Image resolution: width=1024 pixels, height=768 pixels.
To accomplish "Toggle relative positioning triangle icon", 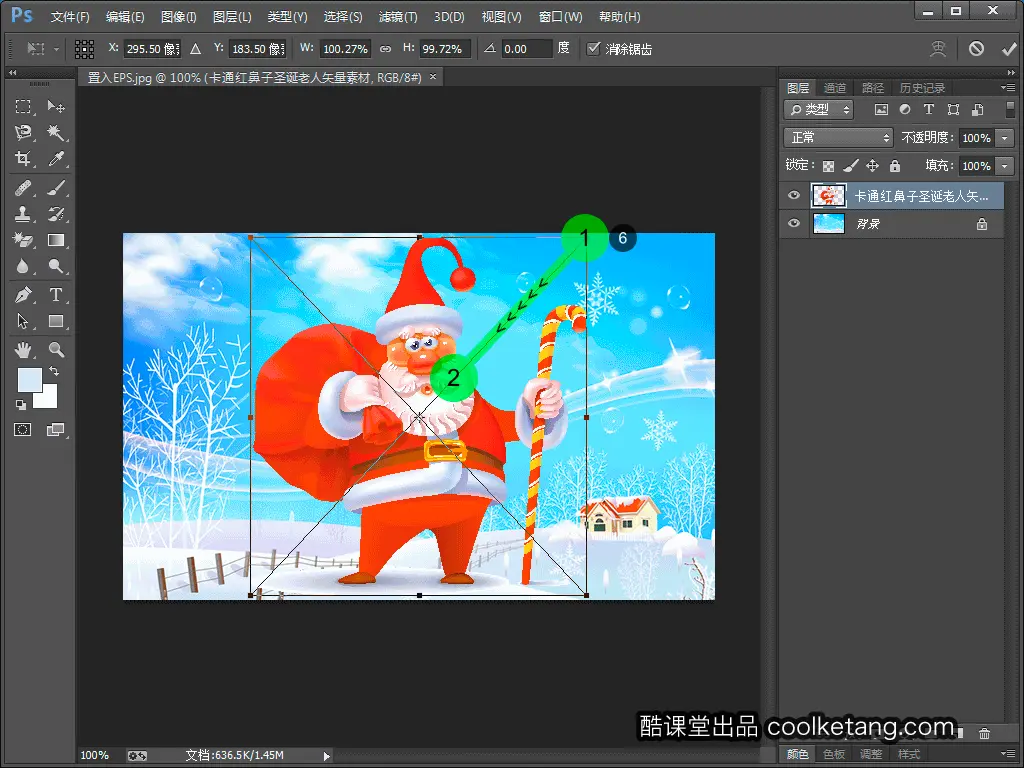I will [195, 49].
